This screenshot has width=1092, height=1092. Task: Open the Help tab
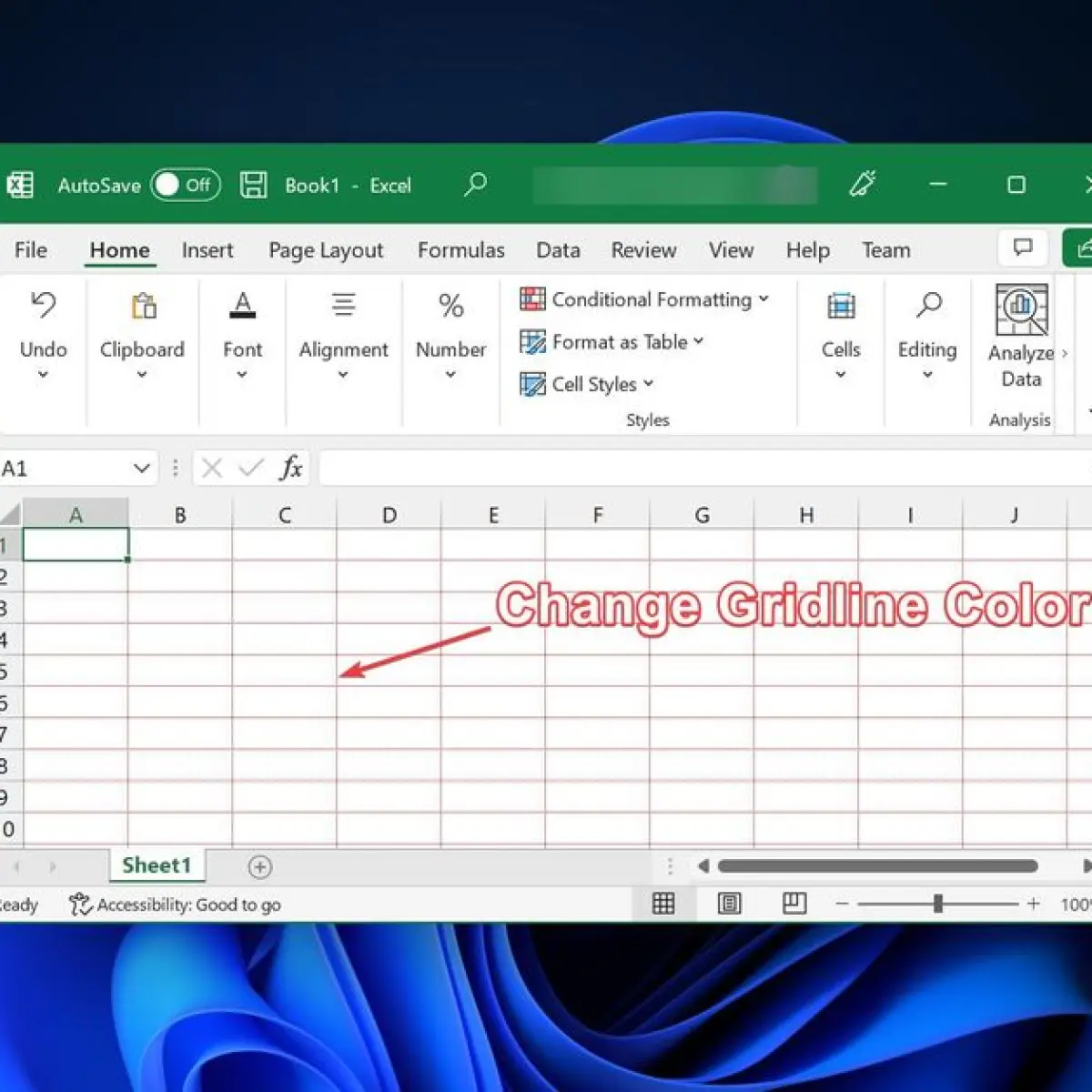pos(808,250)
